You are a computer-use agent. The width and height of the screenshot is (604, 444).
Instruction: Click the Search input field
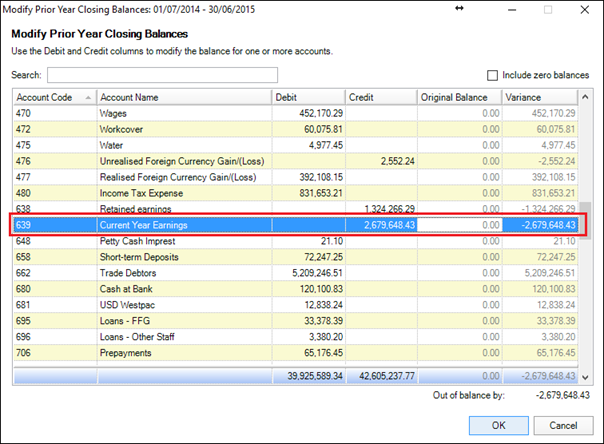point(162,75)
